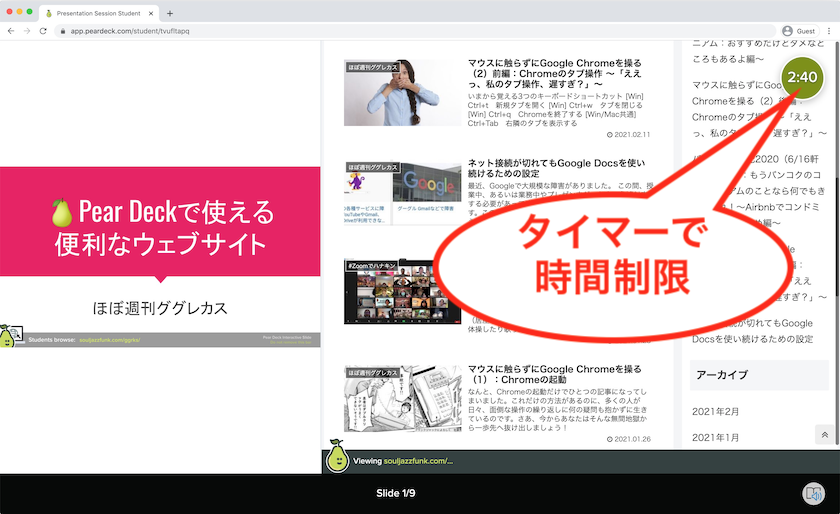The width and height of the screenshot is (840, 514).
Task: Click the Google building article thumbnail
Action: coord(399,192)
